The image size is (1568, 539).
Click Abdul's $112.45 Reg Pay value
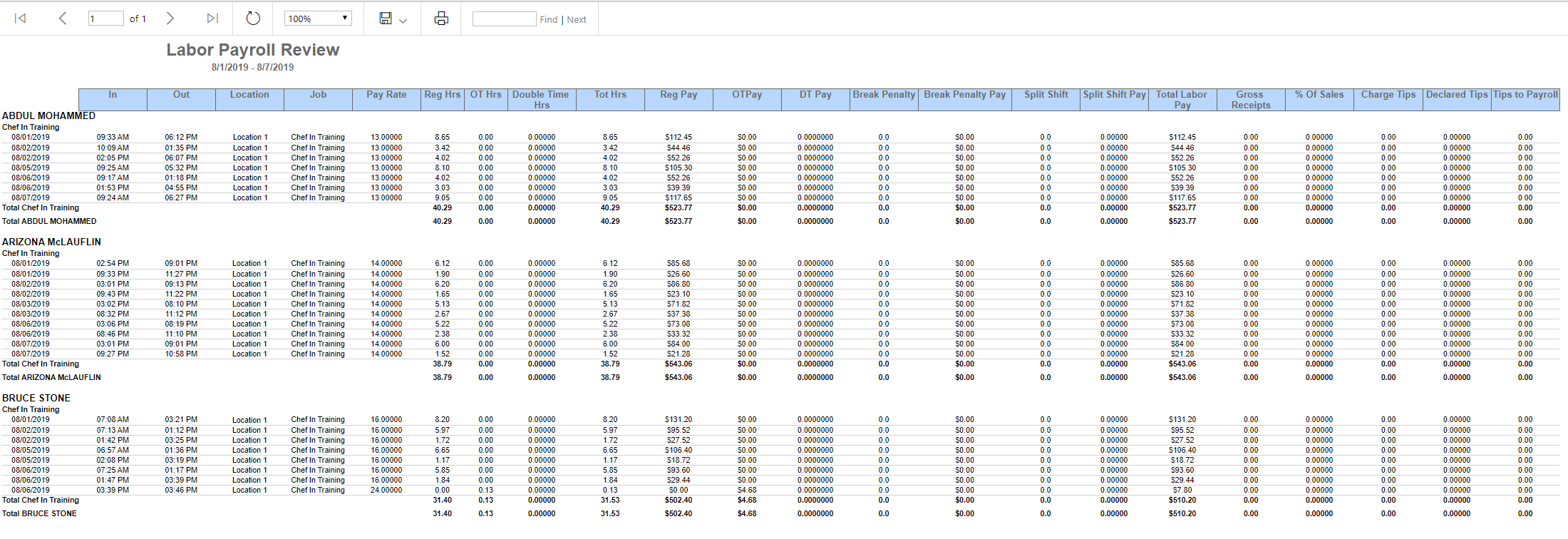coord(679,137)
